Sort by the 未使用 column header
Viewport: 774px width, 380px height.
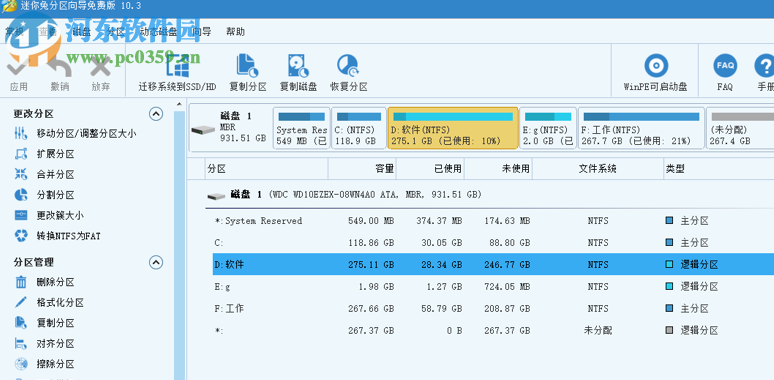[499, 169]
